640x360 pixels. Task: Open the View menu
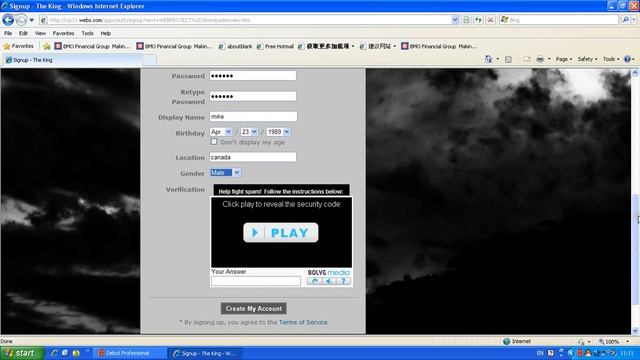(40, 33)
